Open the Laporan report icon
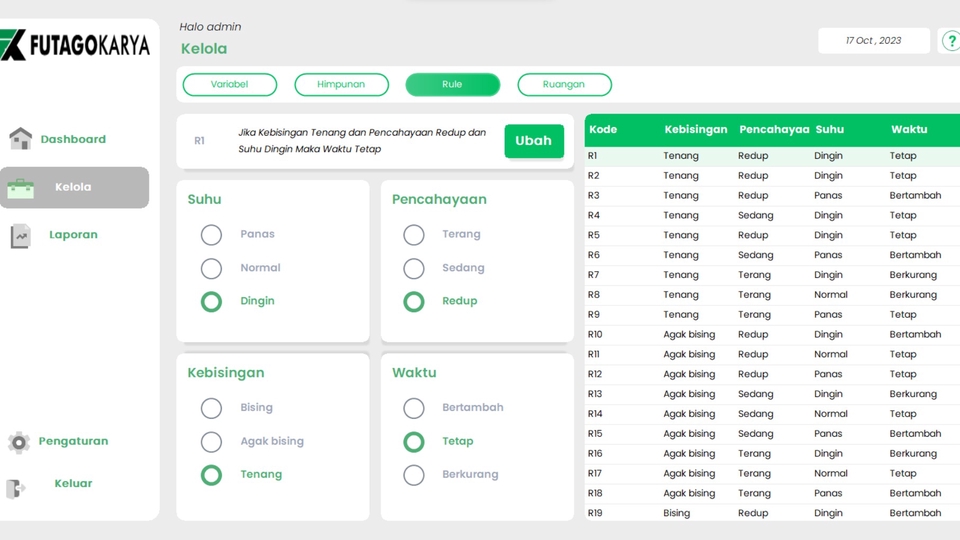This screenshot has width=960, height=540. pyautogui.click(x=20, y=236)
